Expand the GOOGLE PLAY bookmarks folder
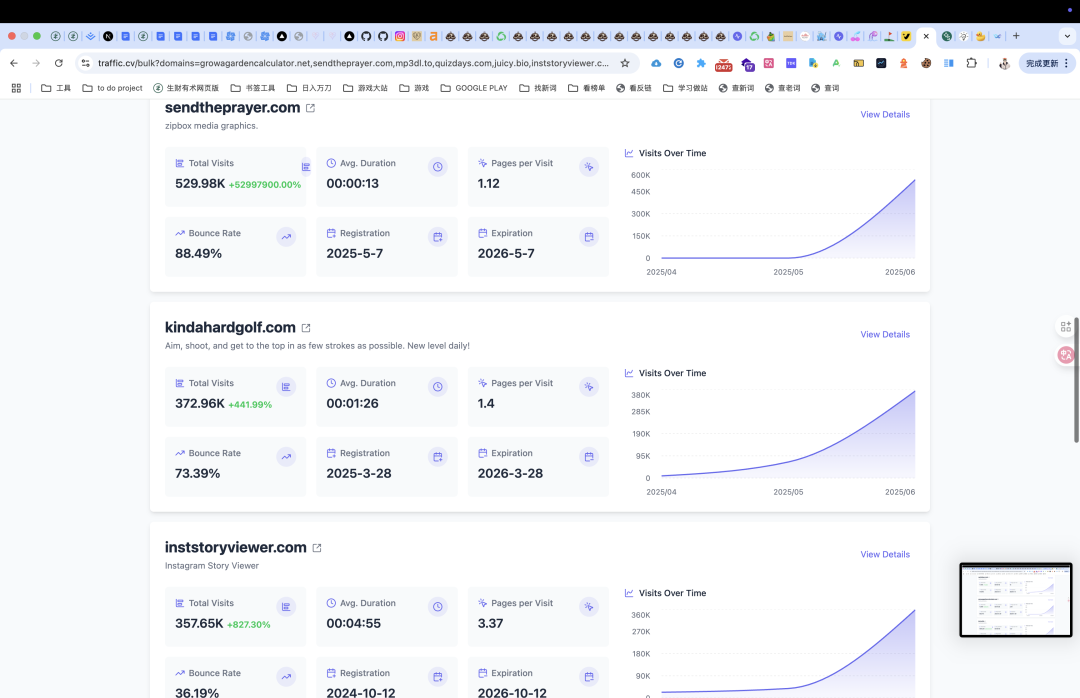 474,88
